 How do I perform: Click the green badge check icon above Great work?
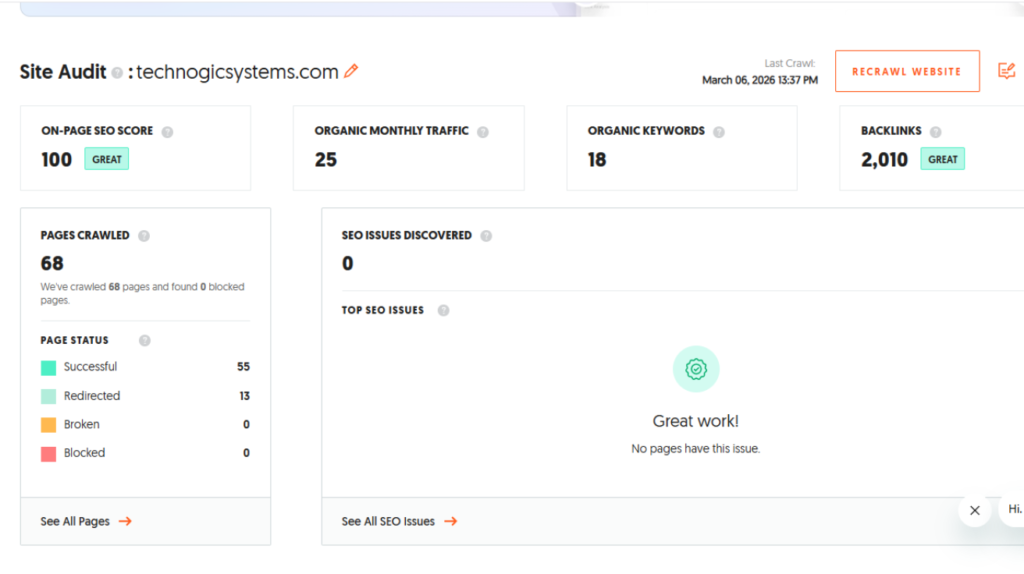[x=696, y=369]
